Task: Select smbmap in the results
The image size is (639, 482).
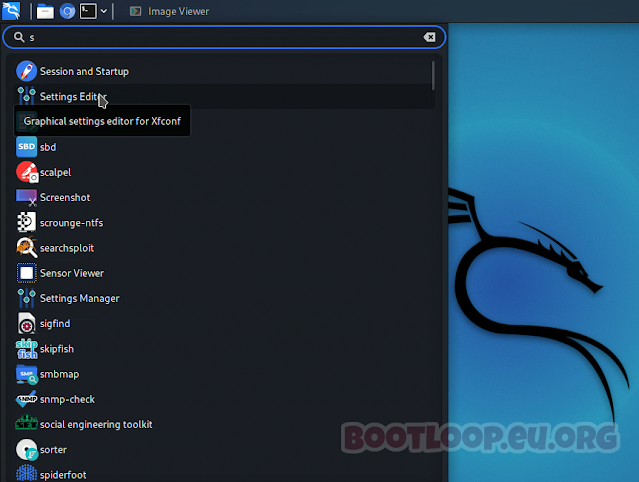Action: (224, 374)
